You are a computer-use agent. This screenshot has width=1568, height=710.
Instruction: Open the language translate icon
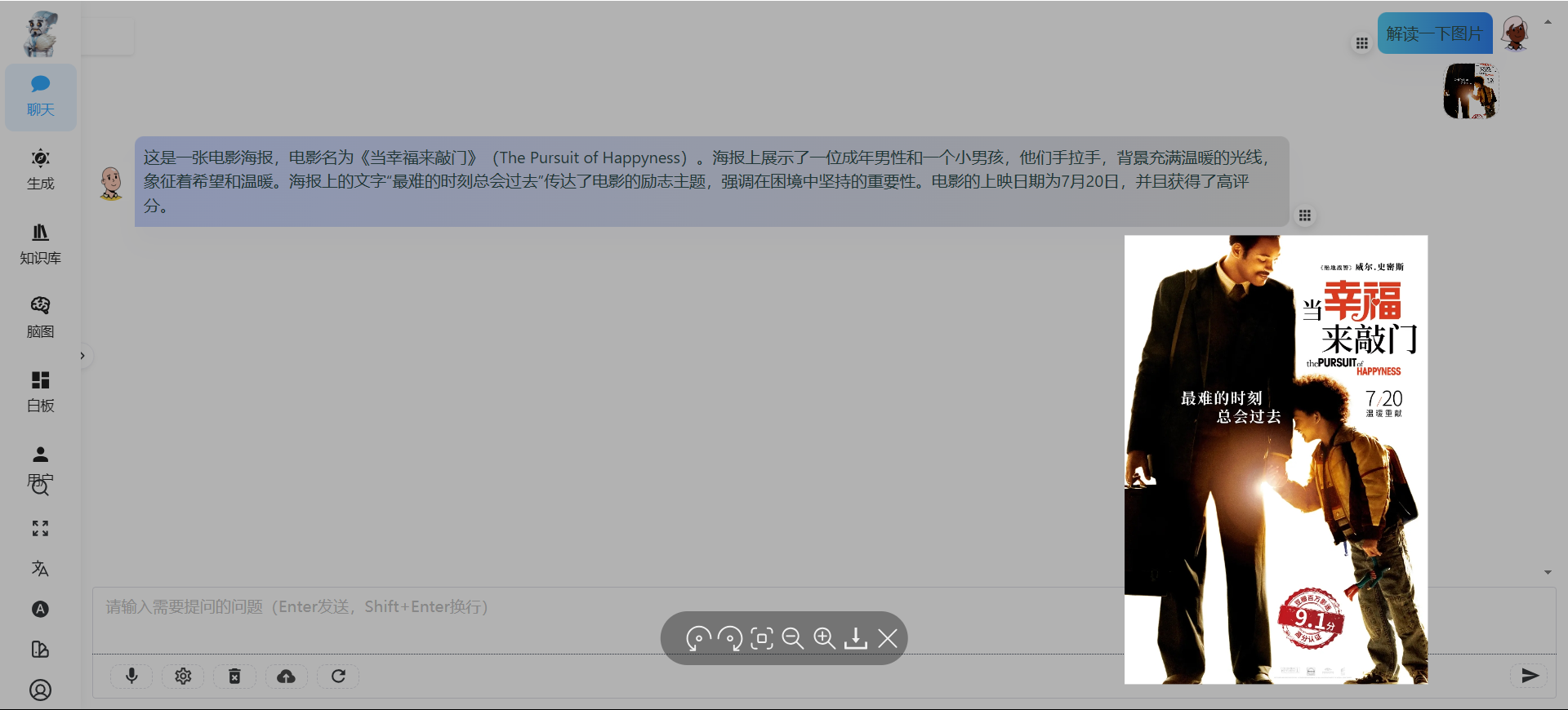pyautogui.click(x=40, y=569)
